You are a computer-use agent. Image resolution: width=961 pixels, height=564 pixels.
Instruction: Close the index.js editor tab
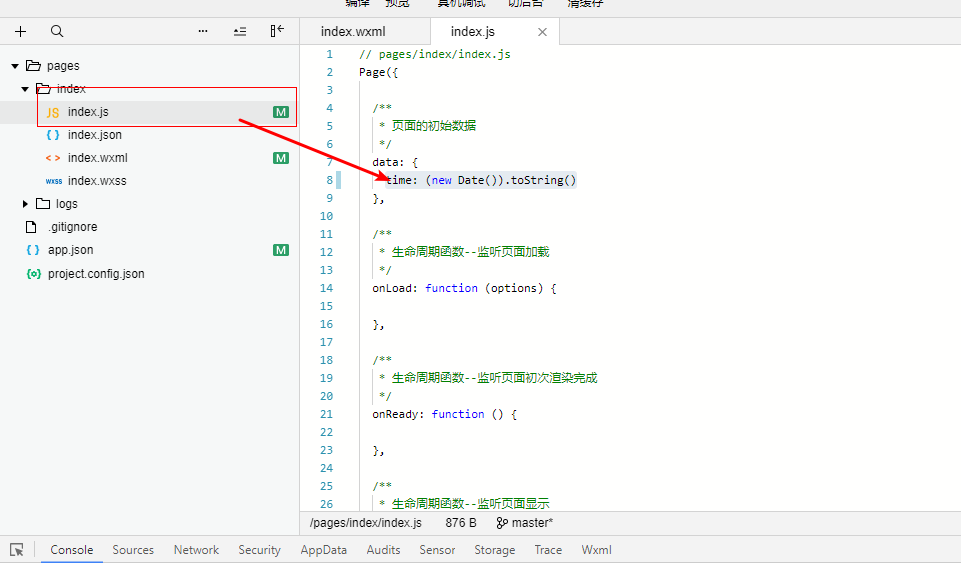543,32
